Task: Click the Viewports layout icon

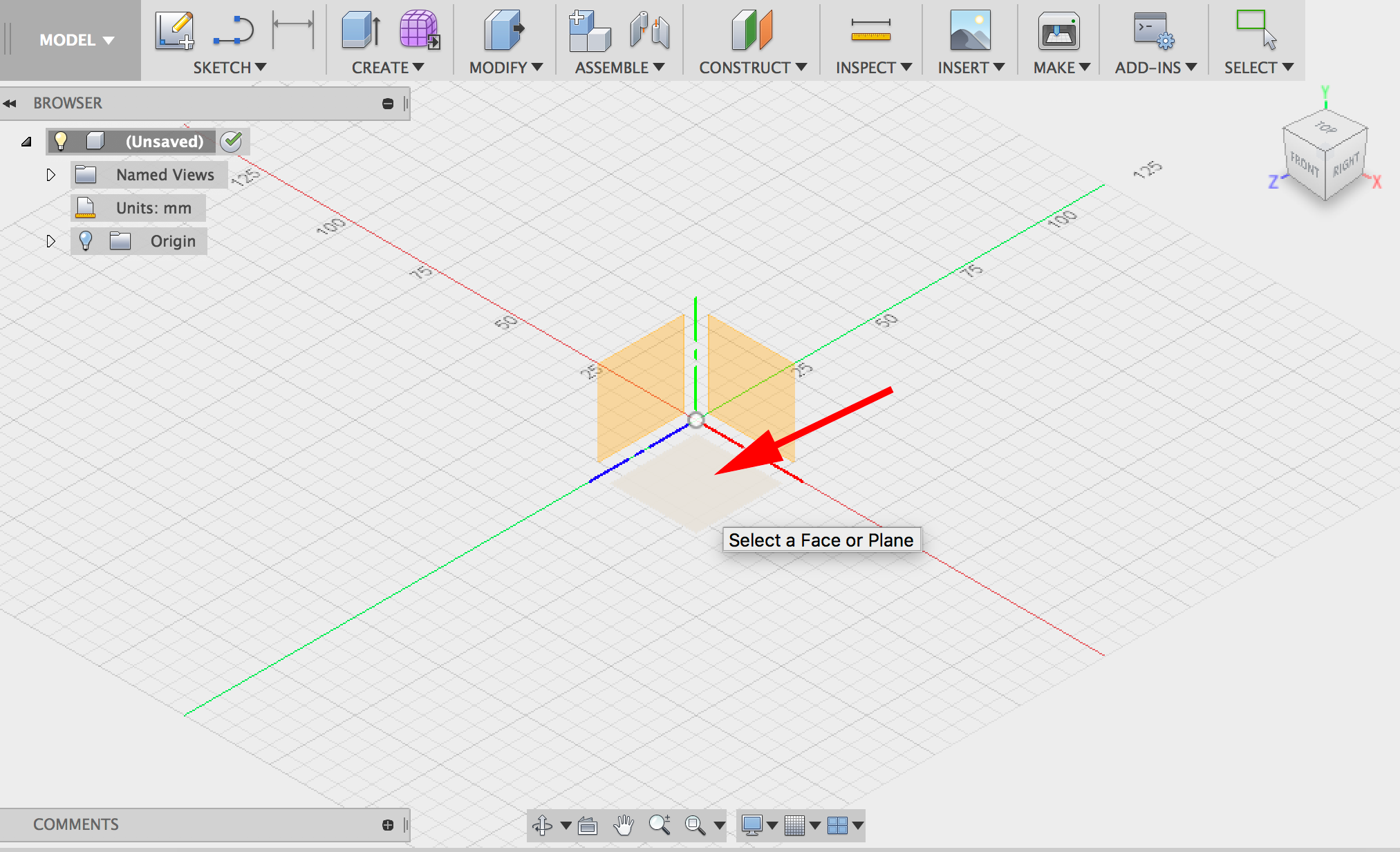Action: coord(837,825)
